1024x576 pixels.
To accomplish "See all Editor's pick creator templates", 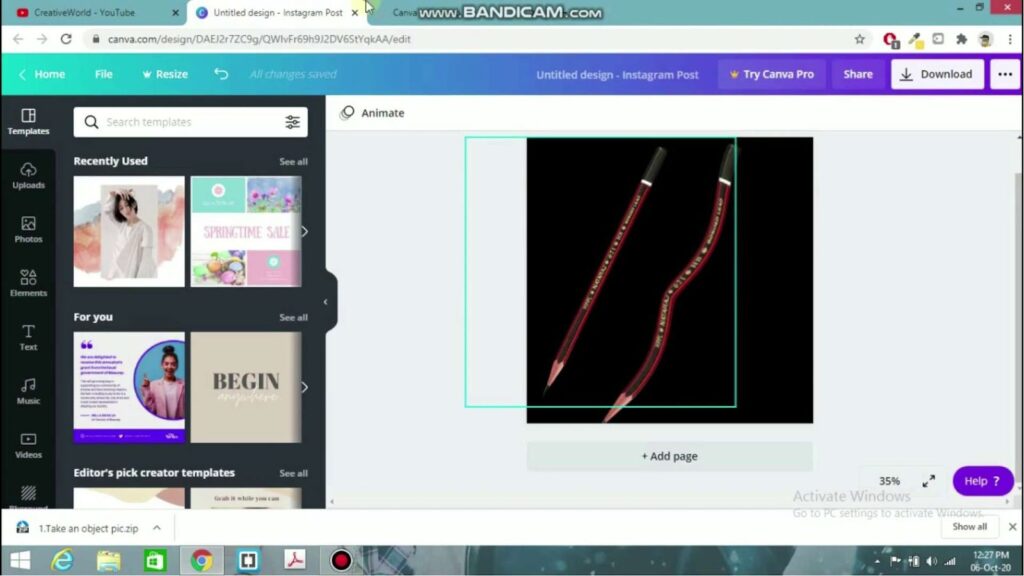I will tap(293, 473).
